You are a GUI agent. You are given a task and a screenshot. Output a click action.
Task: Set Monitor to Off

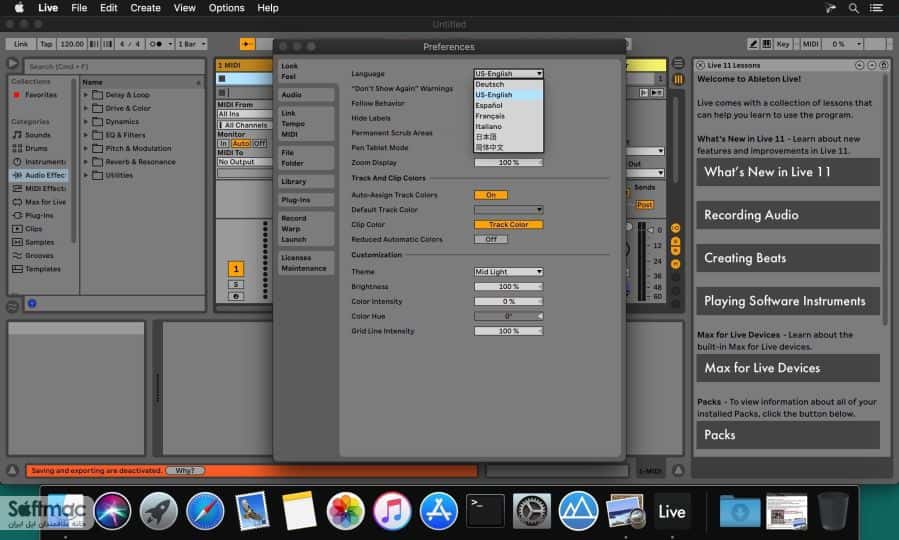pos(260,143)
